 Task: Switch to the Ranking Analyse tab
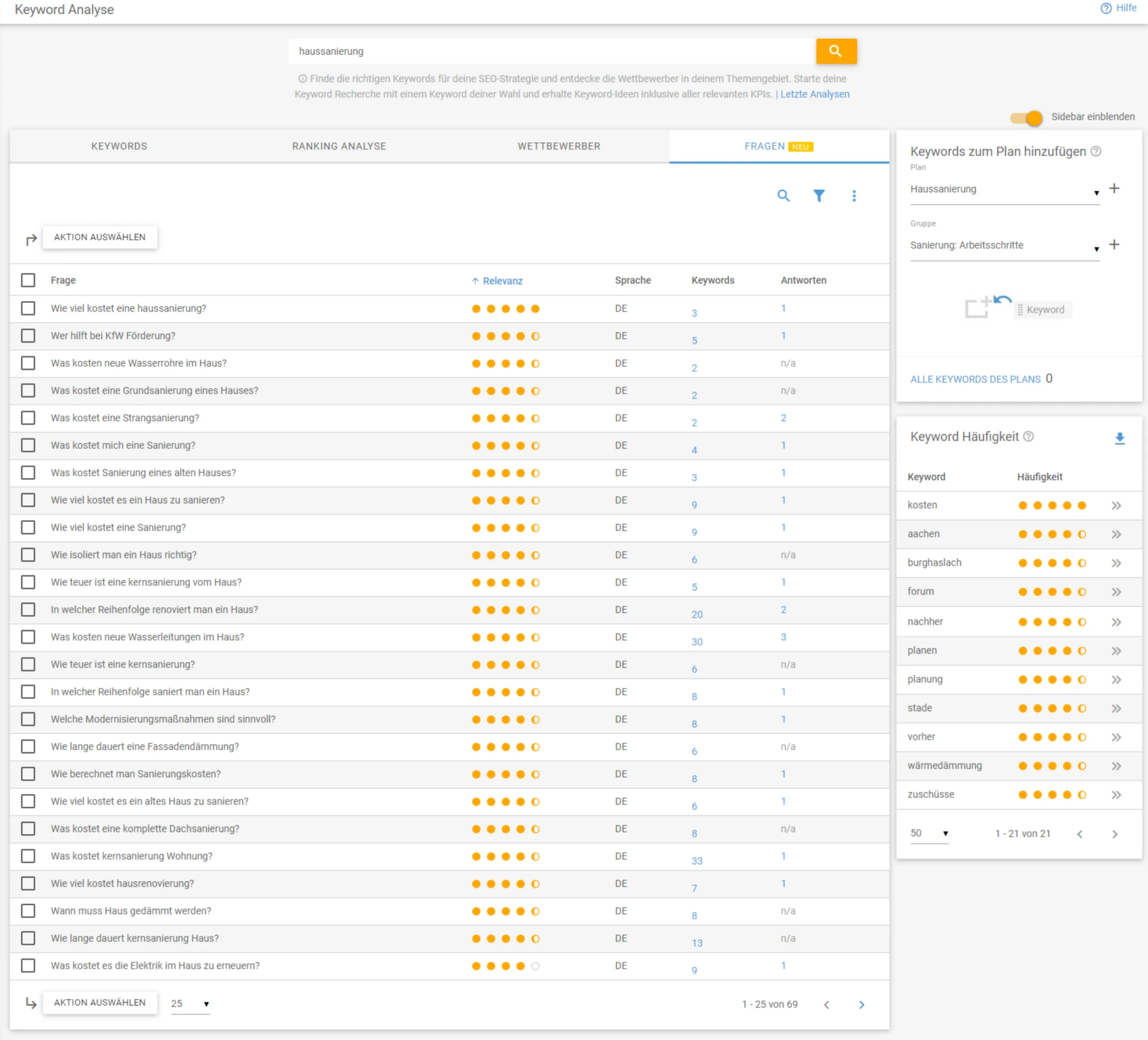tap(339, 146)
